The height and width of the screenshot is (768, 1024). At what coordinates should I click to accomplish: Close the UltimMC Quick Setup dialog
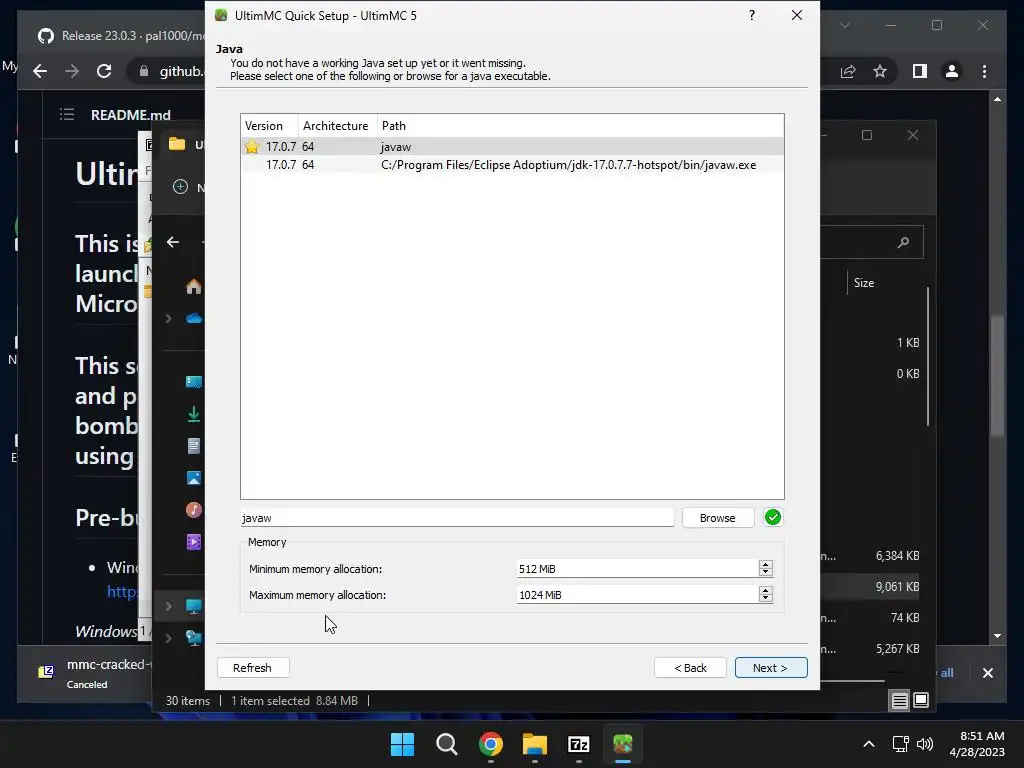pyautogui.click(x=797, y=15)
